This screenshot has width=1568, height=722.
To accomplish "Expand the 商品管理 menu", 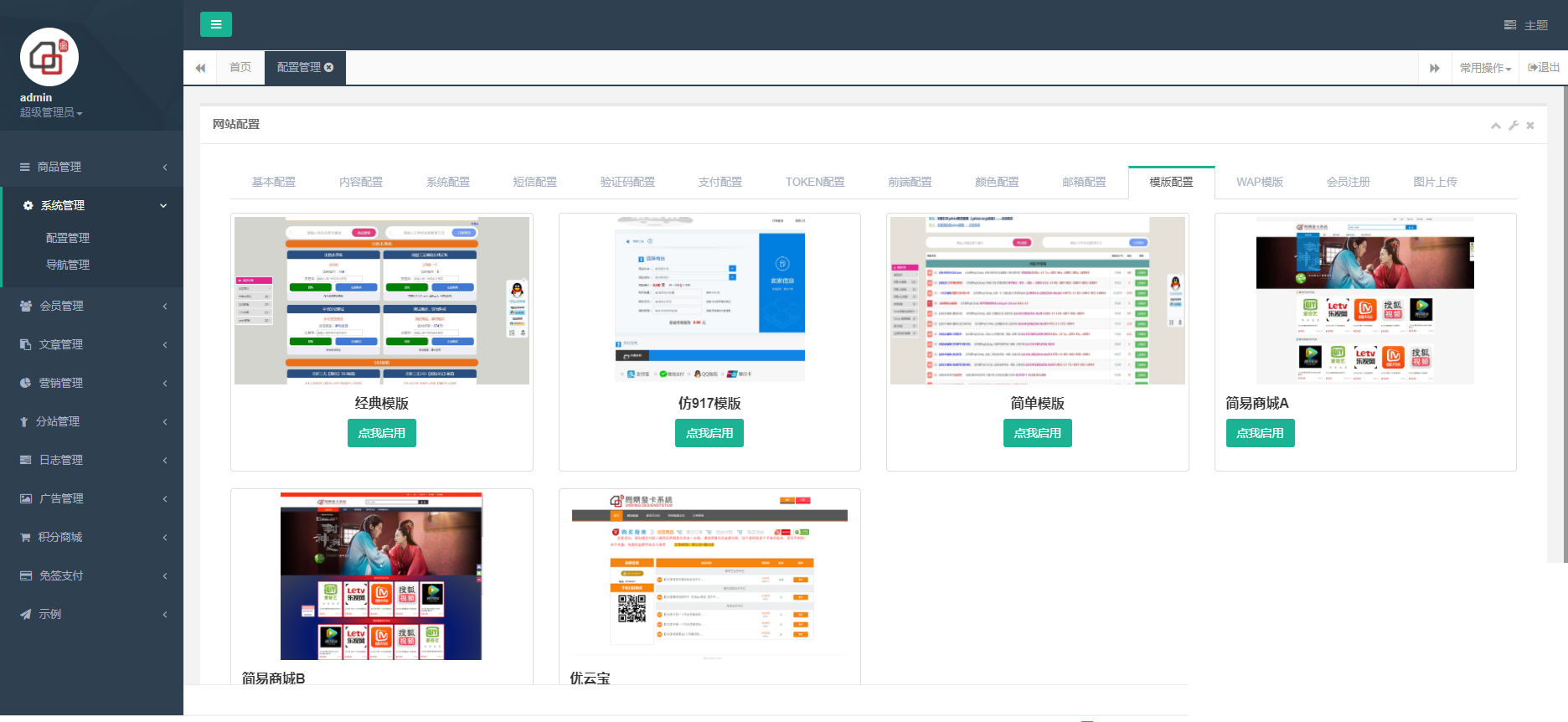I will (x=91, y=167).
